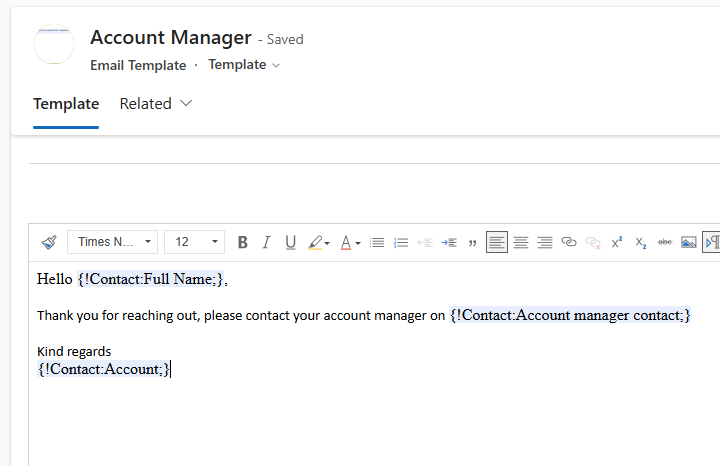
Task: Open the Related tab menu
Action: point(156,104)
